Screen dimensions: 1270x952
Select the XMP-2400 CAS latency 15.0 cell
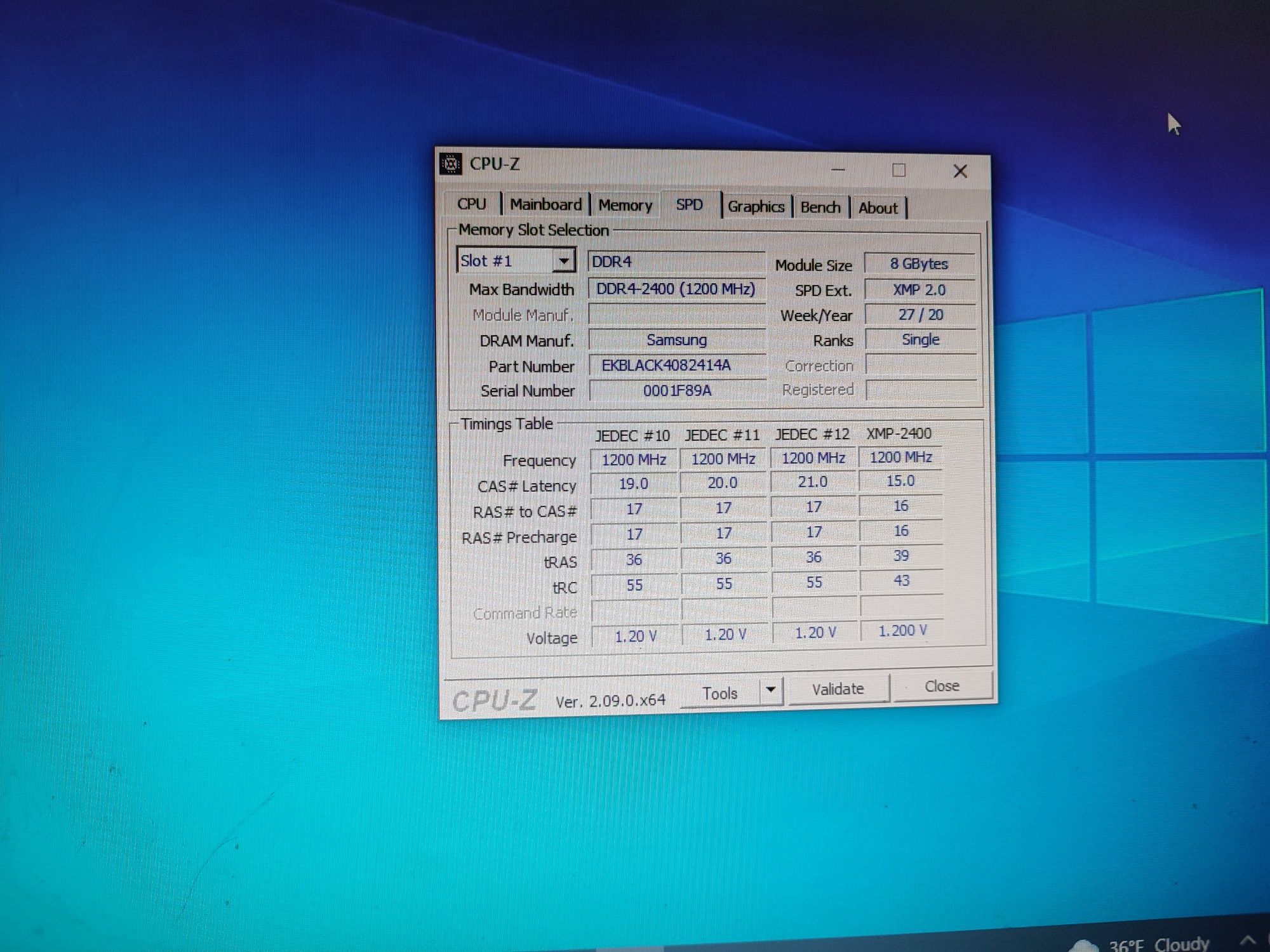pyautogui.click(x=900, y=480)
